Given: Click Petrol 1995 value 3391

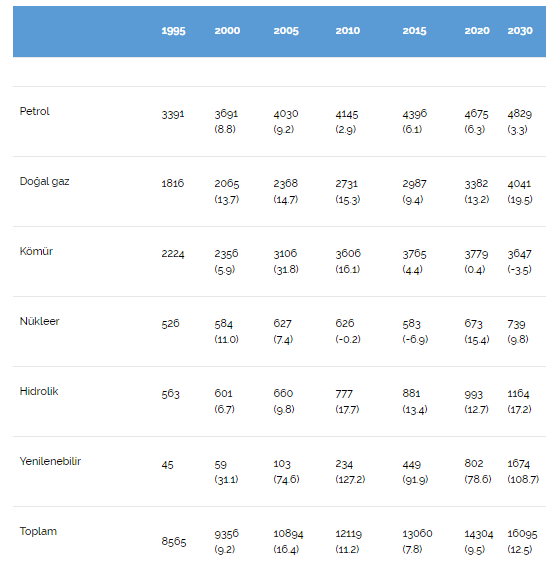Looking at the screenshot, I should (x=173, y=114).
